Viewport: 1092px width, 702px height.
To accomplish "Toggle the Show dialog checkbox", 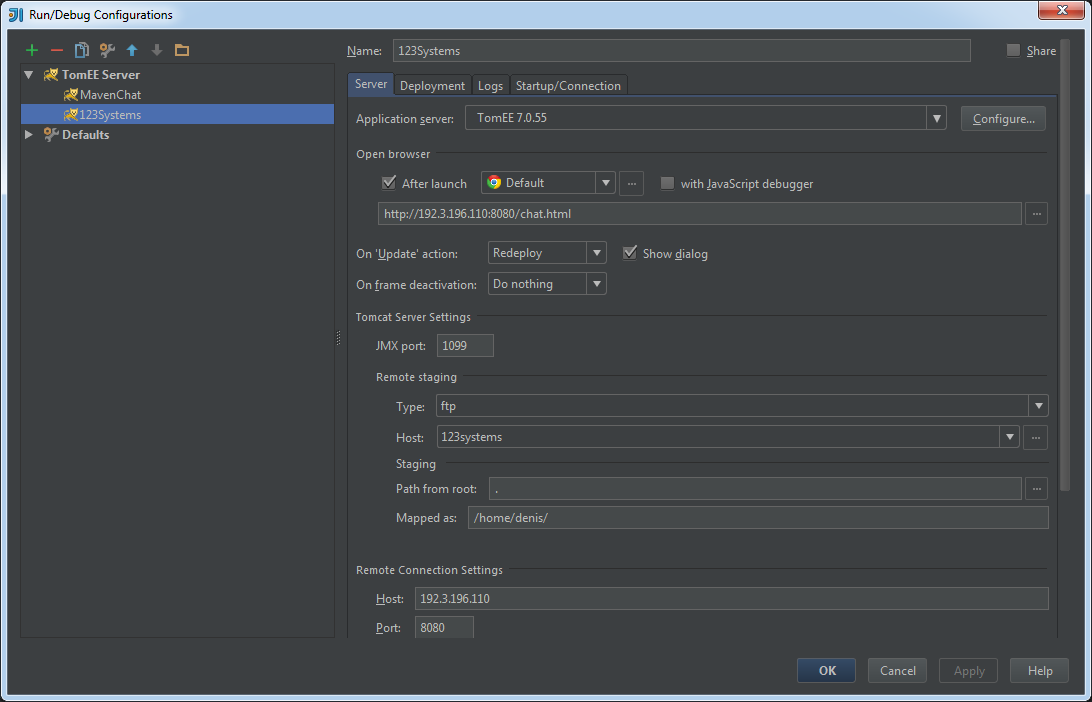I will coord(630,253).
